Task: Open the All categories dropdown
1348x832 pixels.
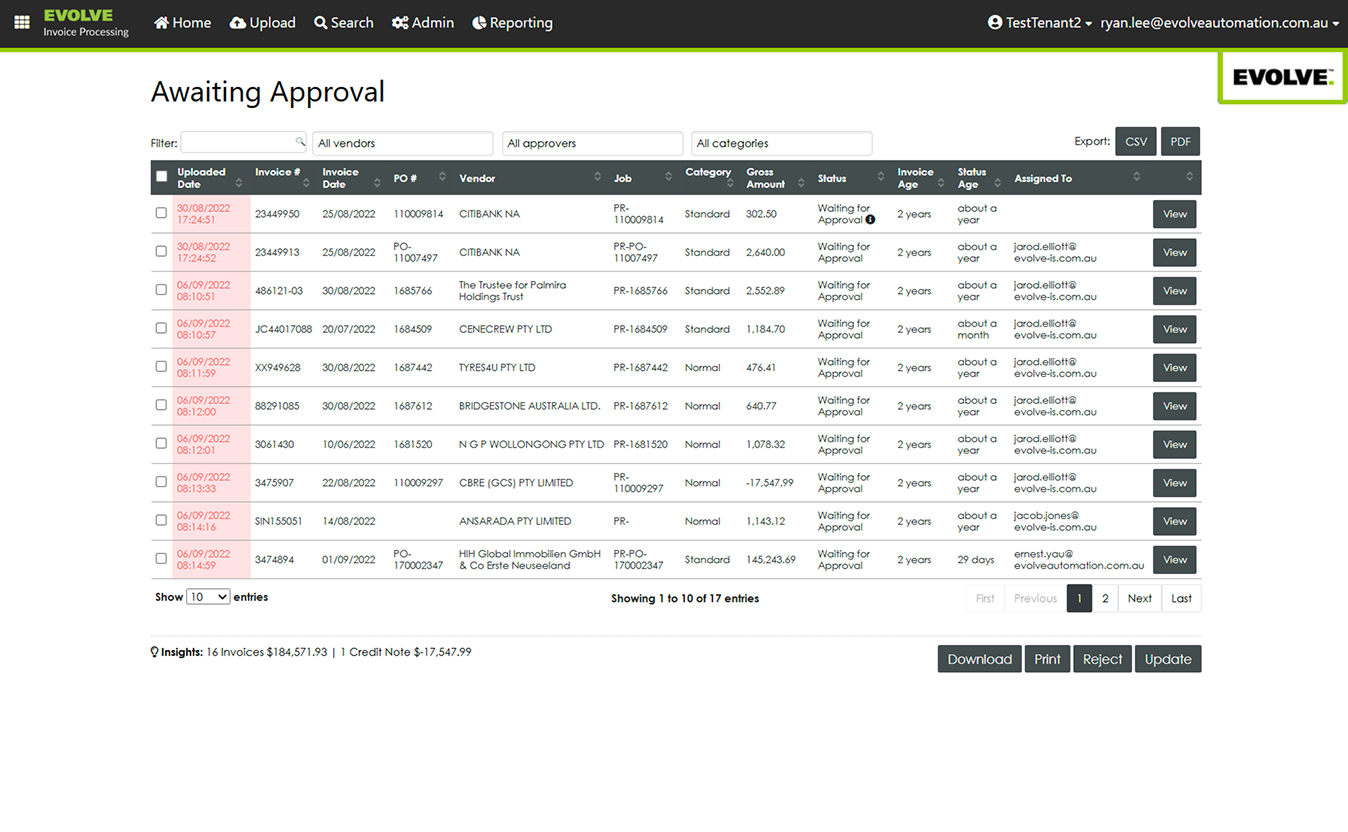Action: [x=782, y=143]
